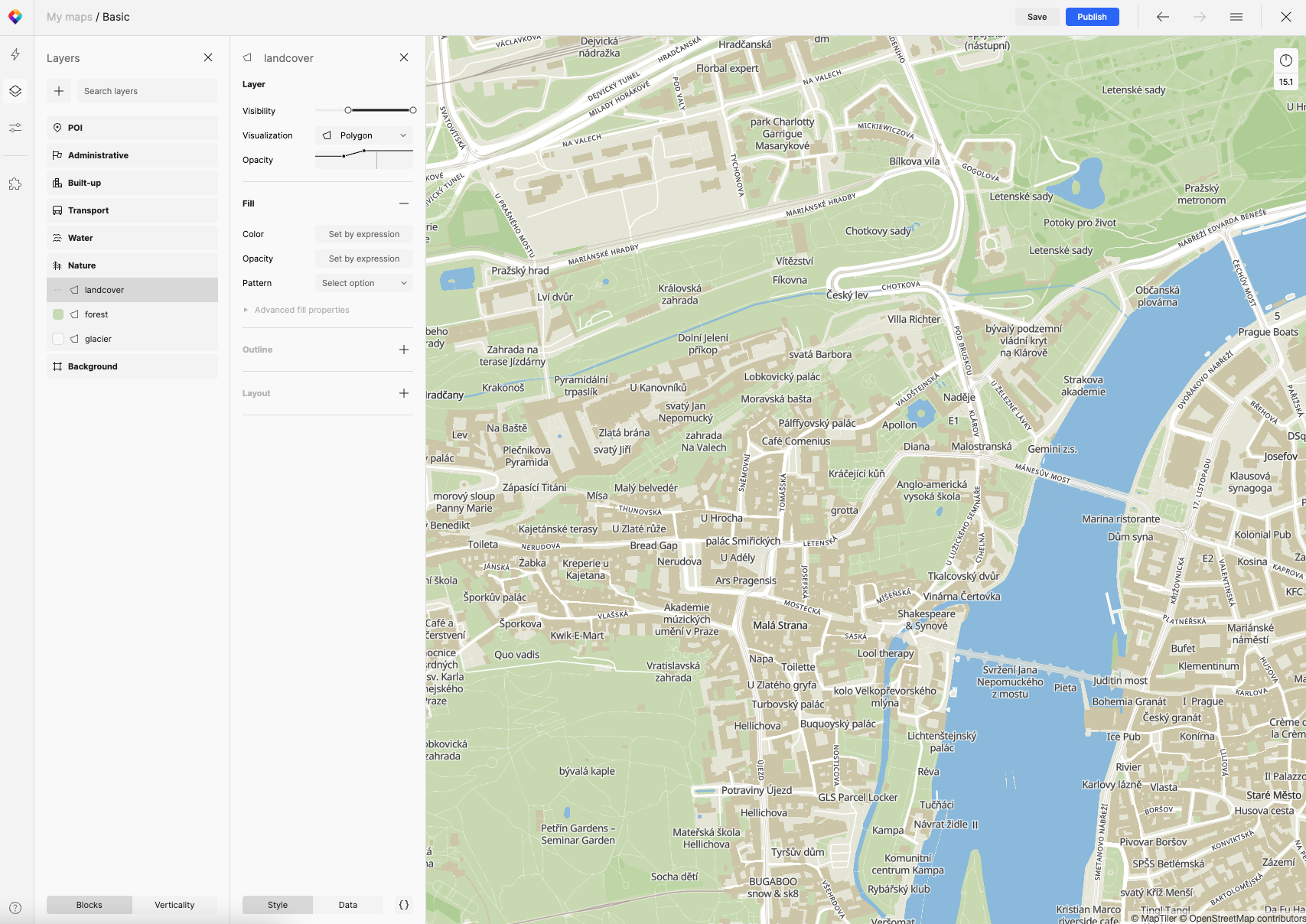Viewport: 1306px width, 924px height.
Task: Click the help question mark icon
Action: pyautogui.click(x=15, y=908)
